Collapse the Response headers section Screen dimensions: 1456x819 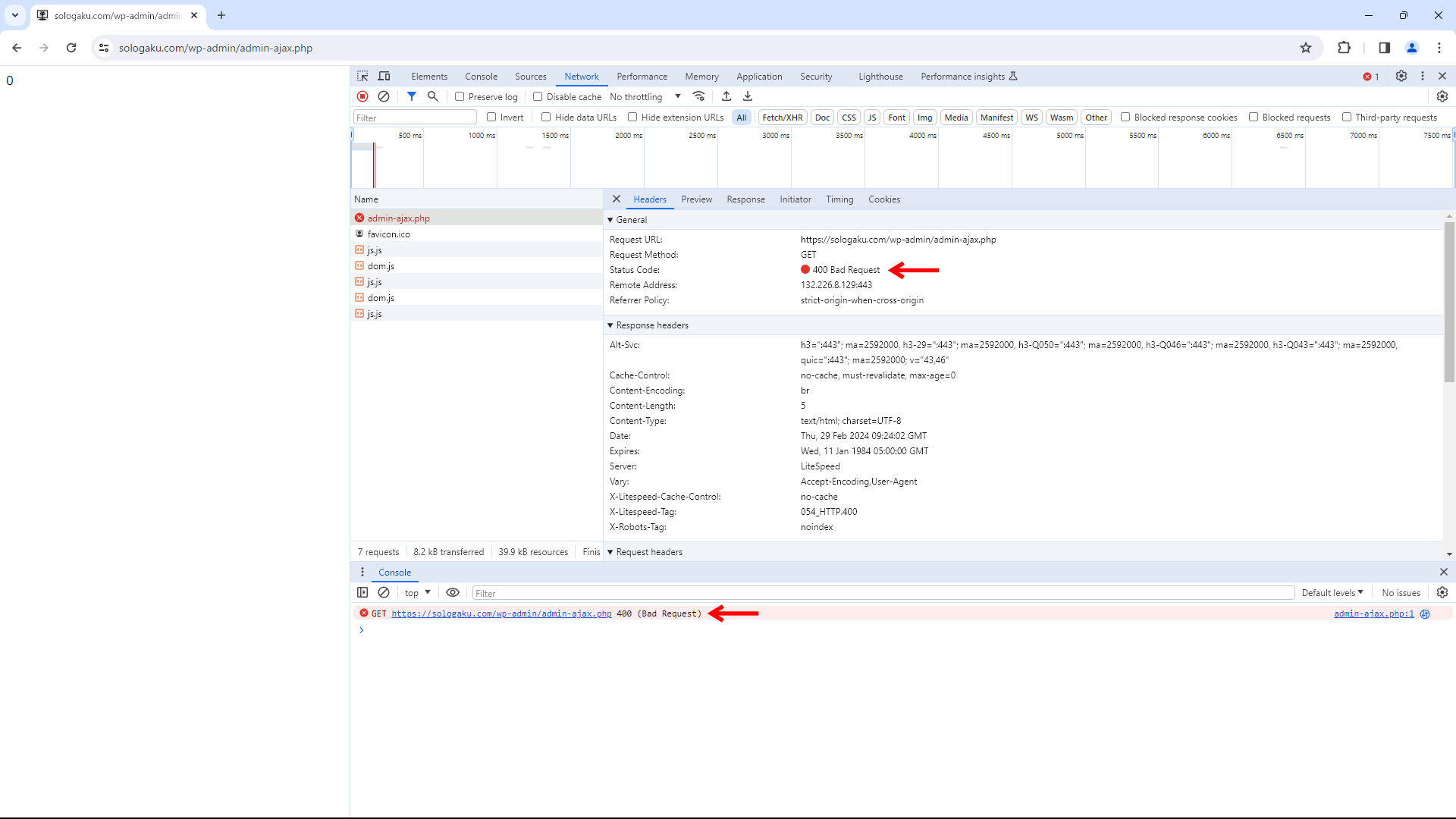(x=651, y=325)
